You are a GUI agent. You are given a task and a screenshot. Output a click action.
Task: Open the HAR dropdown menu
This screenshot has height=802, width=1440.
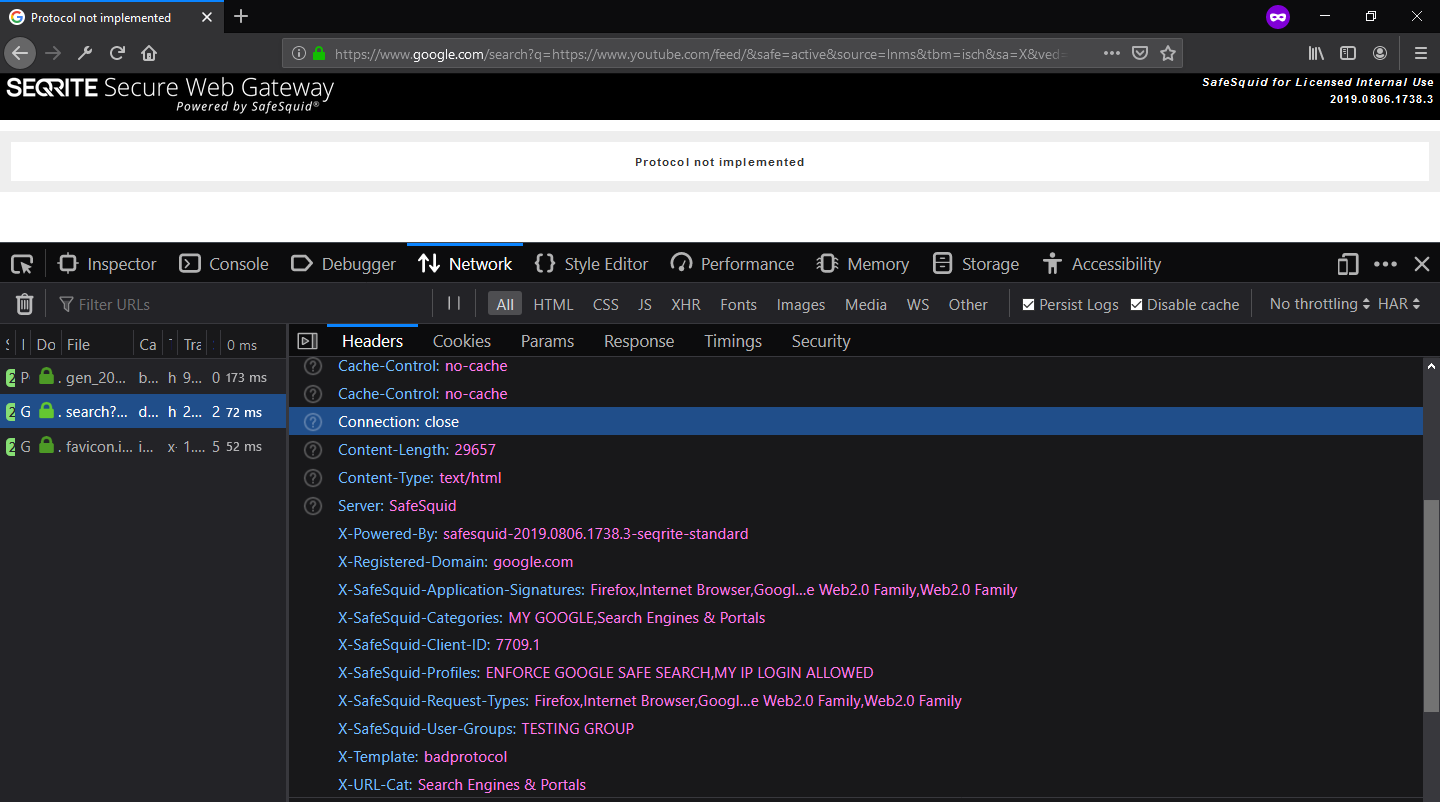point(1399,304)
